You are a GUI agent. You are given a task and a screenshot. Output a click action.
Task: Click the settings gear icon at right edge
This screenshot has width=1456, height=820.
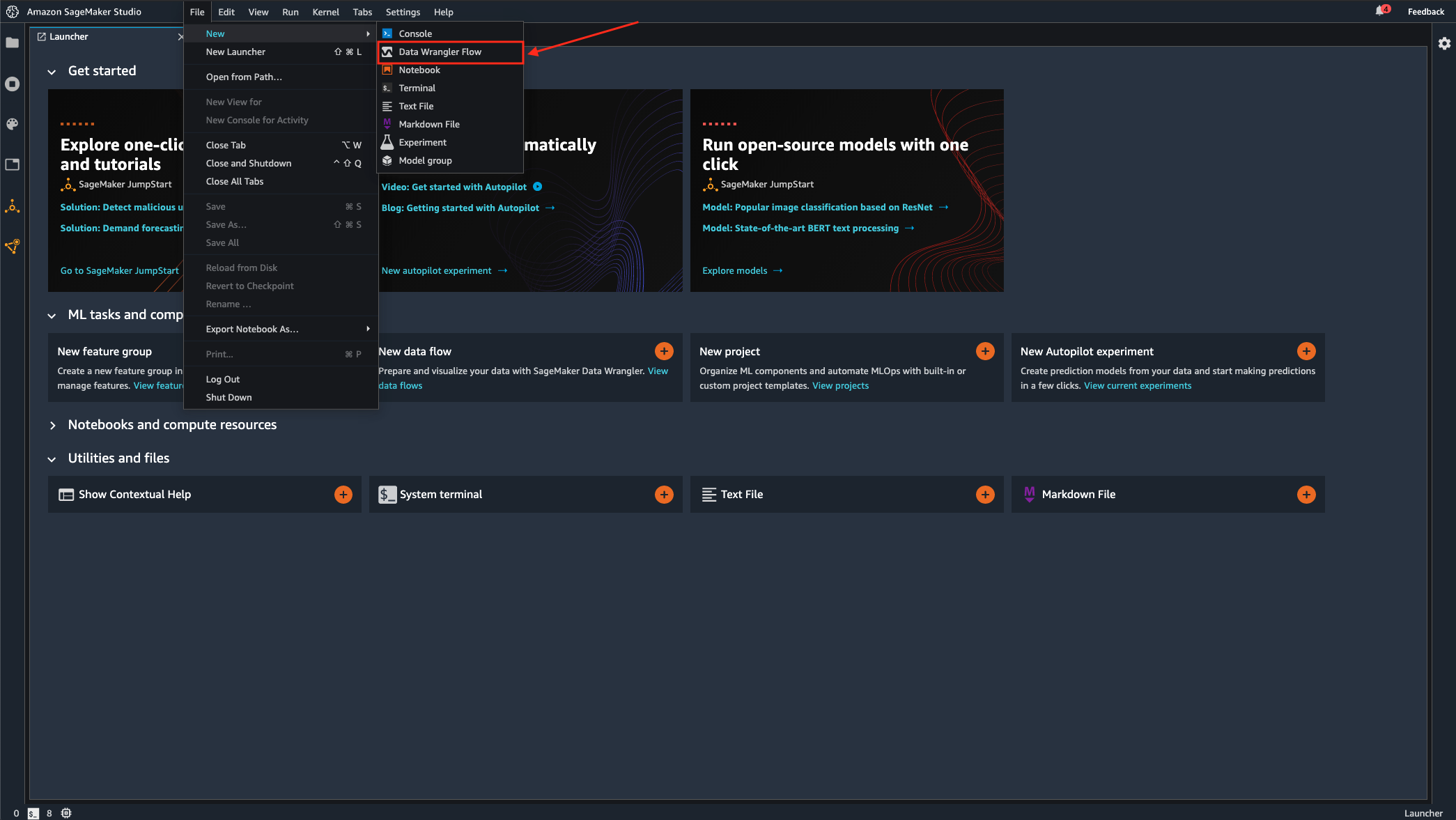click(x=1444, y=43)
